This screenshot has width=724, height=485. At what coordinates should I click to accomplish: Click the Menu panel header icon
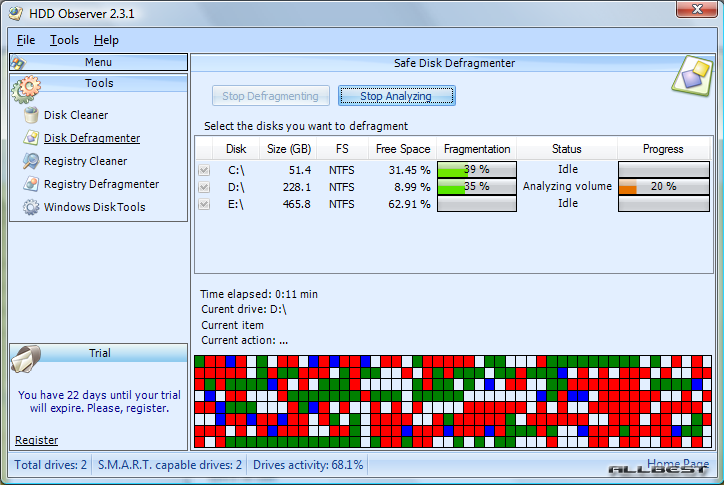(x=18, y=63)
